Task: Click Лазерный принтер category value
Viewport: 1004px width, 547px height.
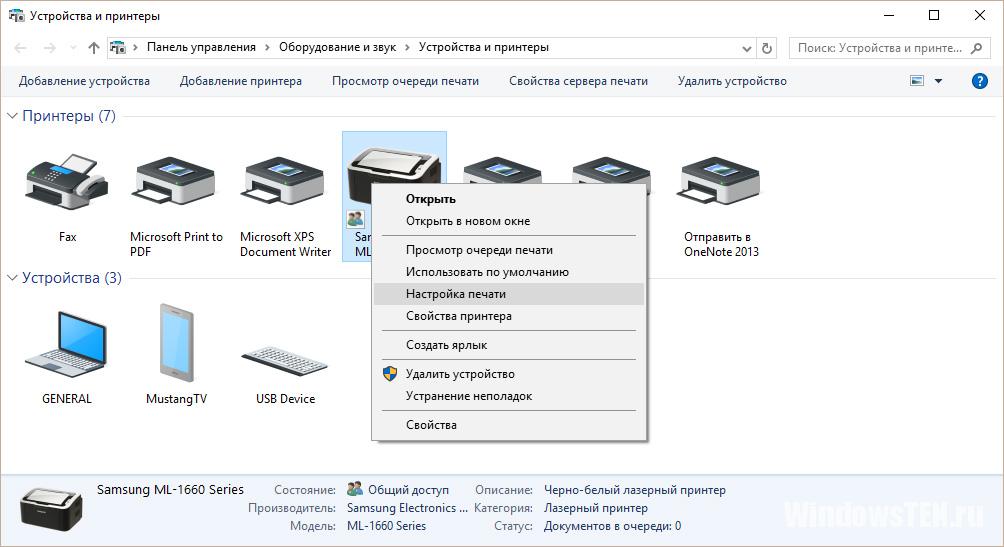Action: tap(595, 508)
